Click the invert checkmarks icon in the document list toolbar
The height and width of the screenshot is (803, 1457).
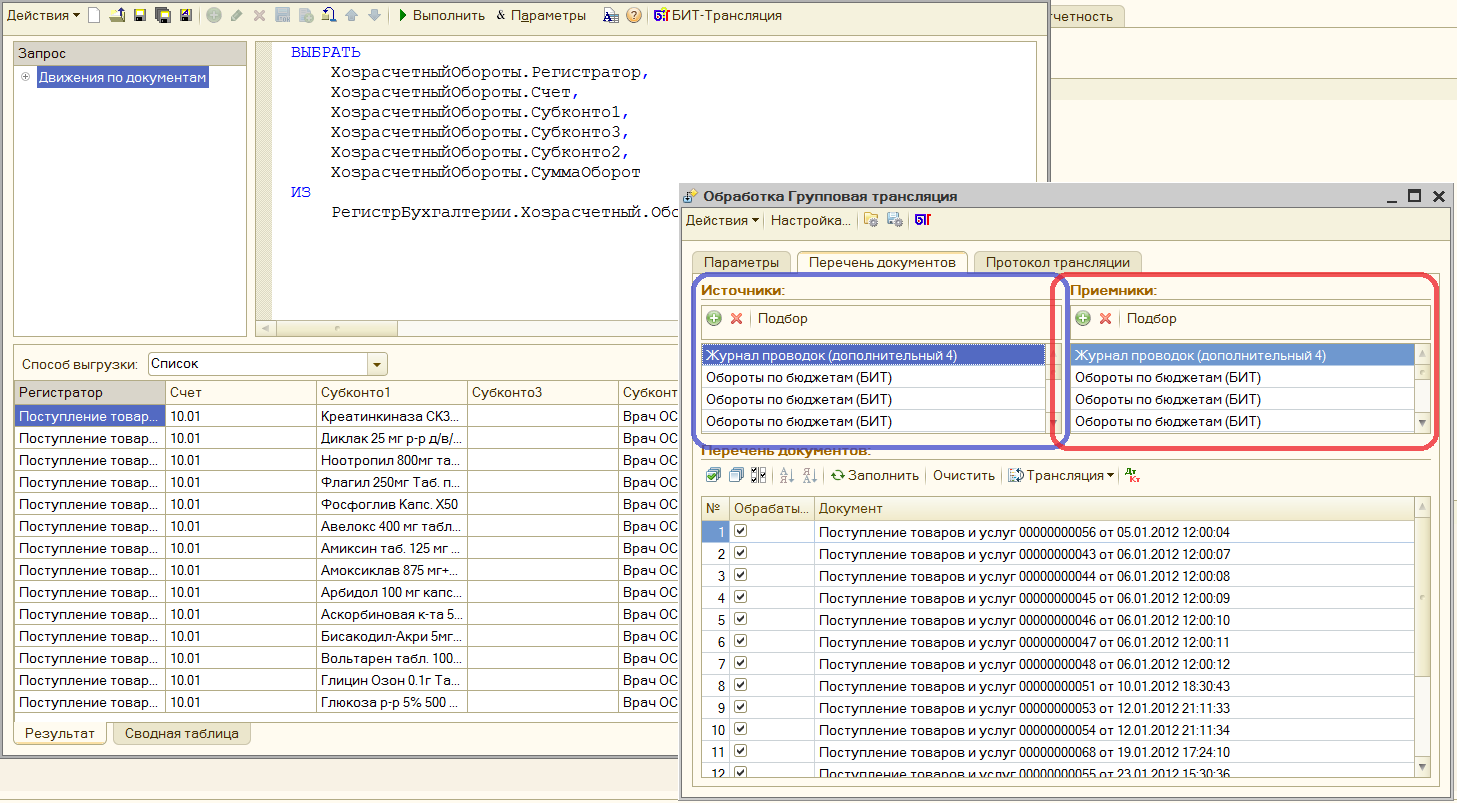(758, 475)
